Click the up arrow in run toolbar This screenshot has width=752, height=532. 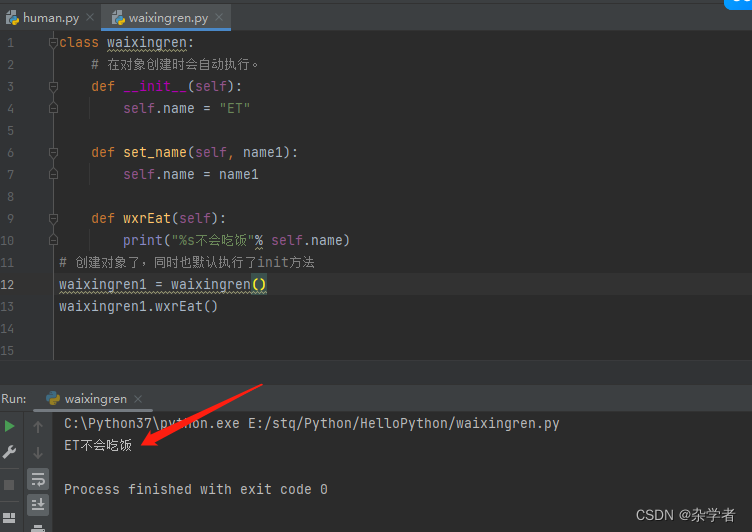38,426
